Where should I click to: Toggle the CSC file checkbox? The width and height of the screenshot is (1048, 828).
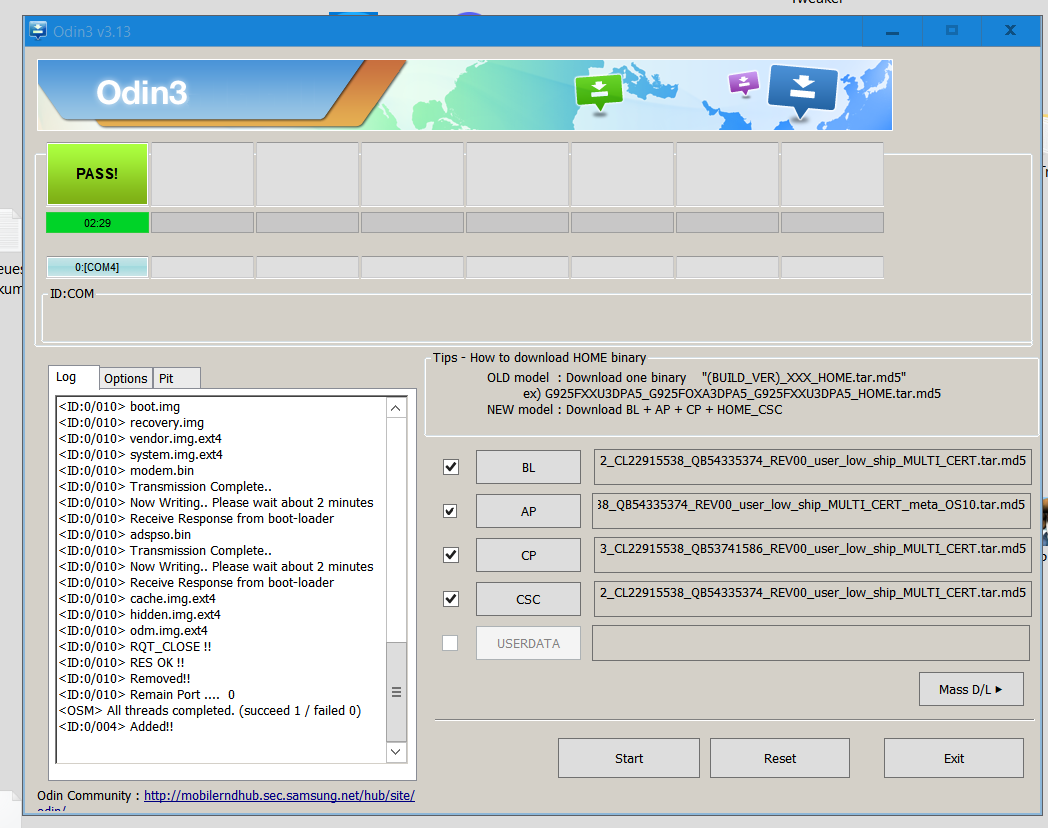click(x=451, y=599)
